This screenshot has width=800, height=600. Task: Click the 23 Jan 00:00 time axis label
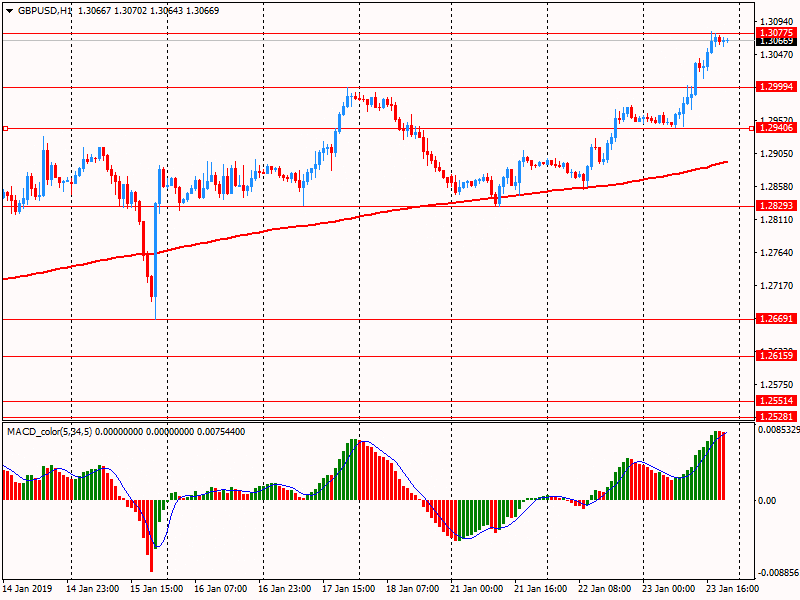[x=669, y=588]
